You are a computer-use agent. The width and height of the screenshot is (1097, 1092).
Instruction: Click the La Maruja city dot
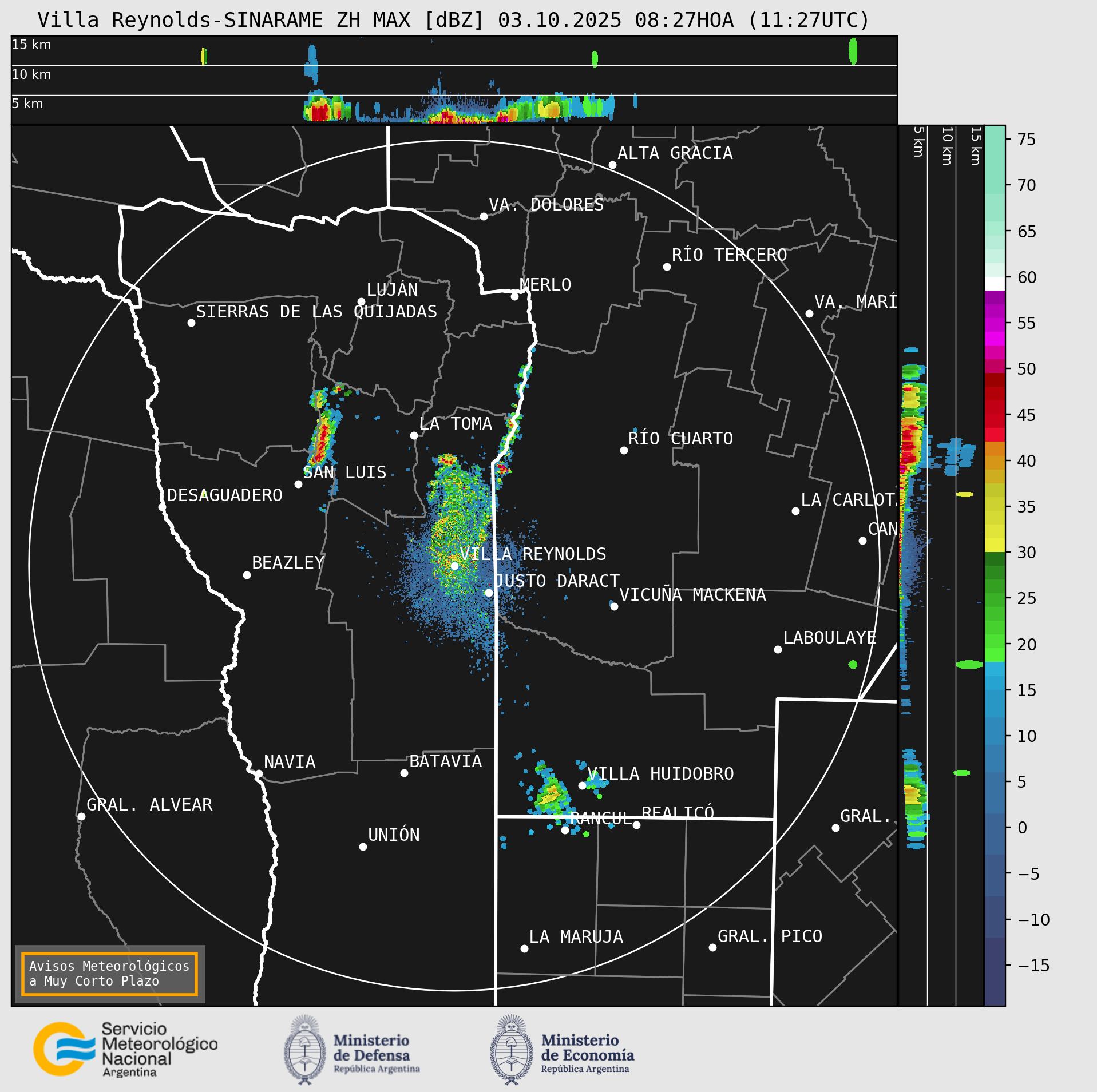(524, 948)
